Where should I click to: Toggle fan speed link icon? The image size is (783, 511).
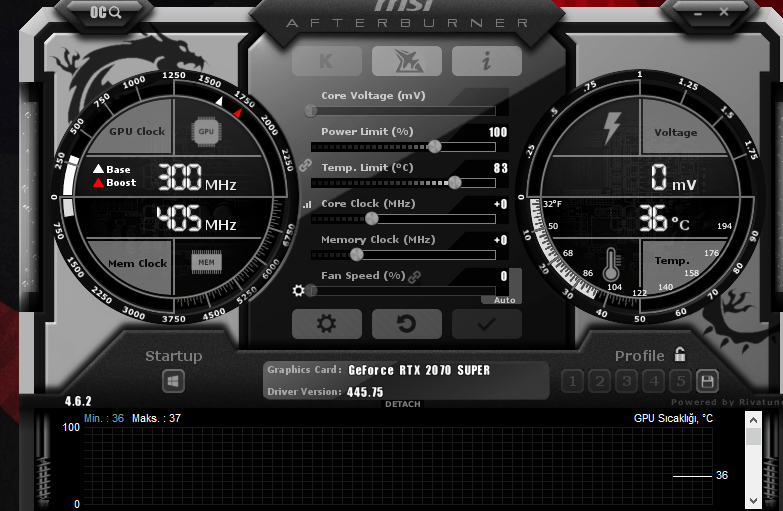pos(414,276)
